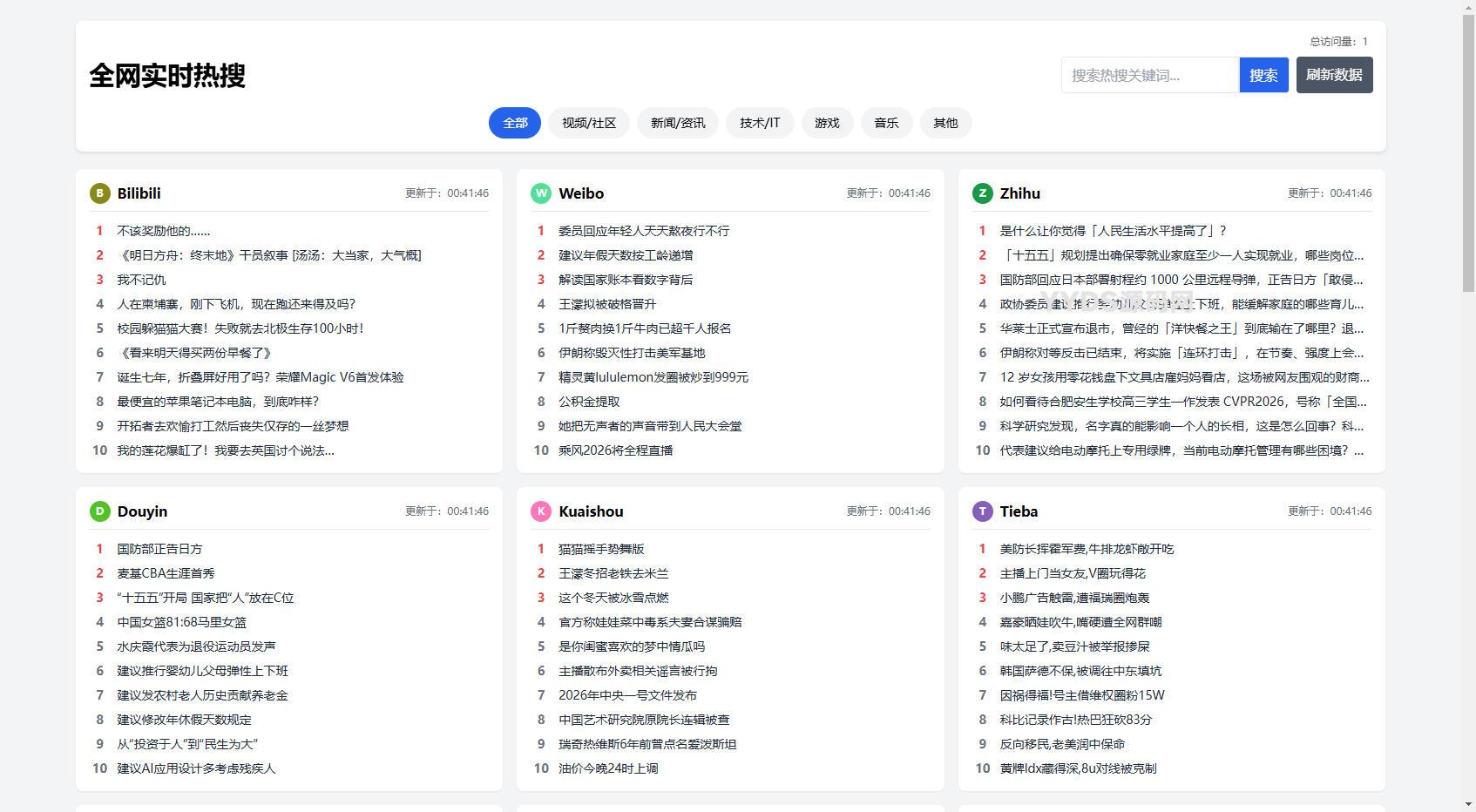
Task: Open the 其他 category tab
Action: pos(945,123)
